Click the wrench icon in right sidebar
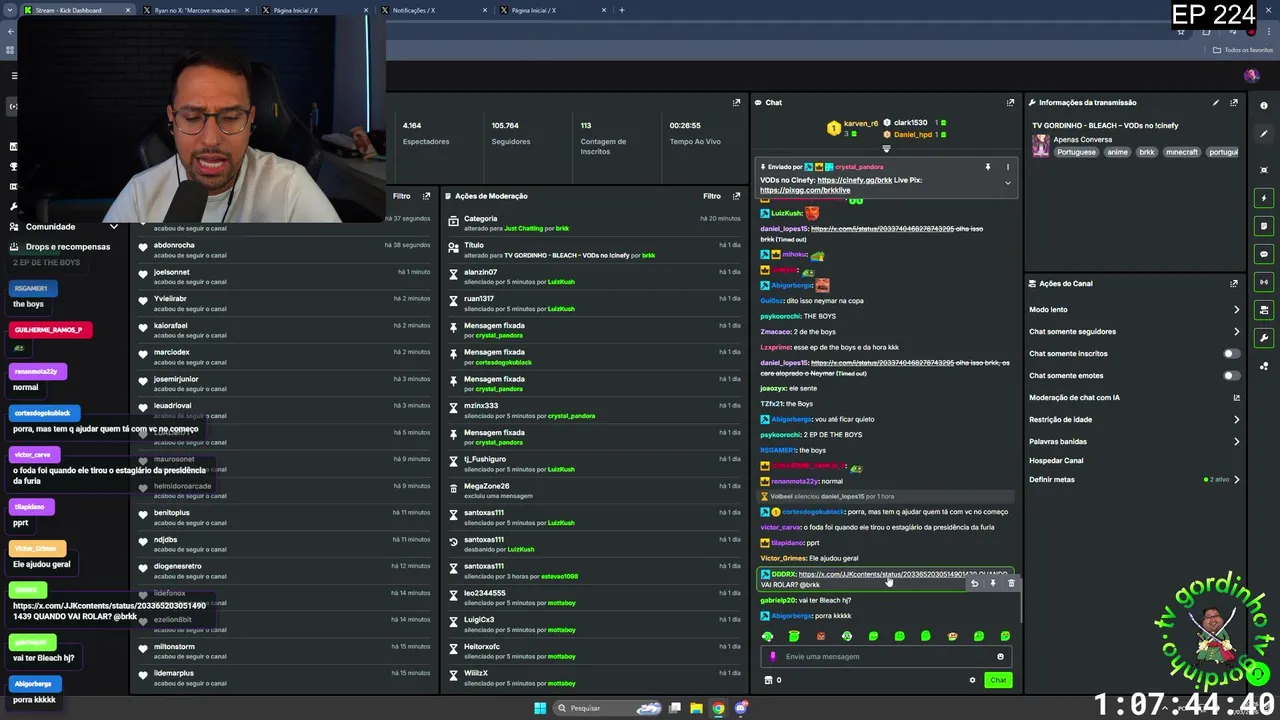This screenshot has height=720, width=1280. click(x=1264, y=338)
